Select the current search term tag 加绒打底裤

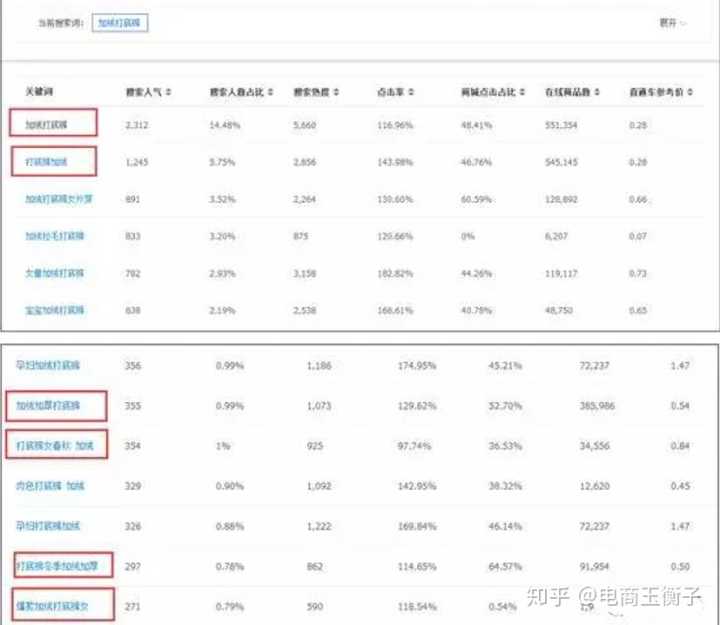click(x=120, y=21)
